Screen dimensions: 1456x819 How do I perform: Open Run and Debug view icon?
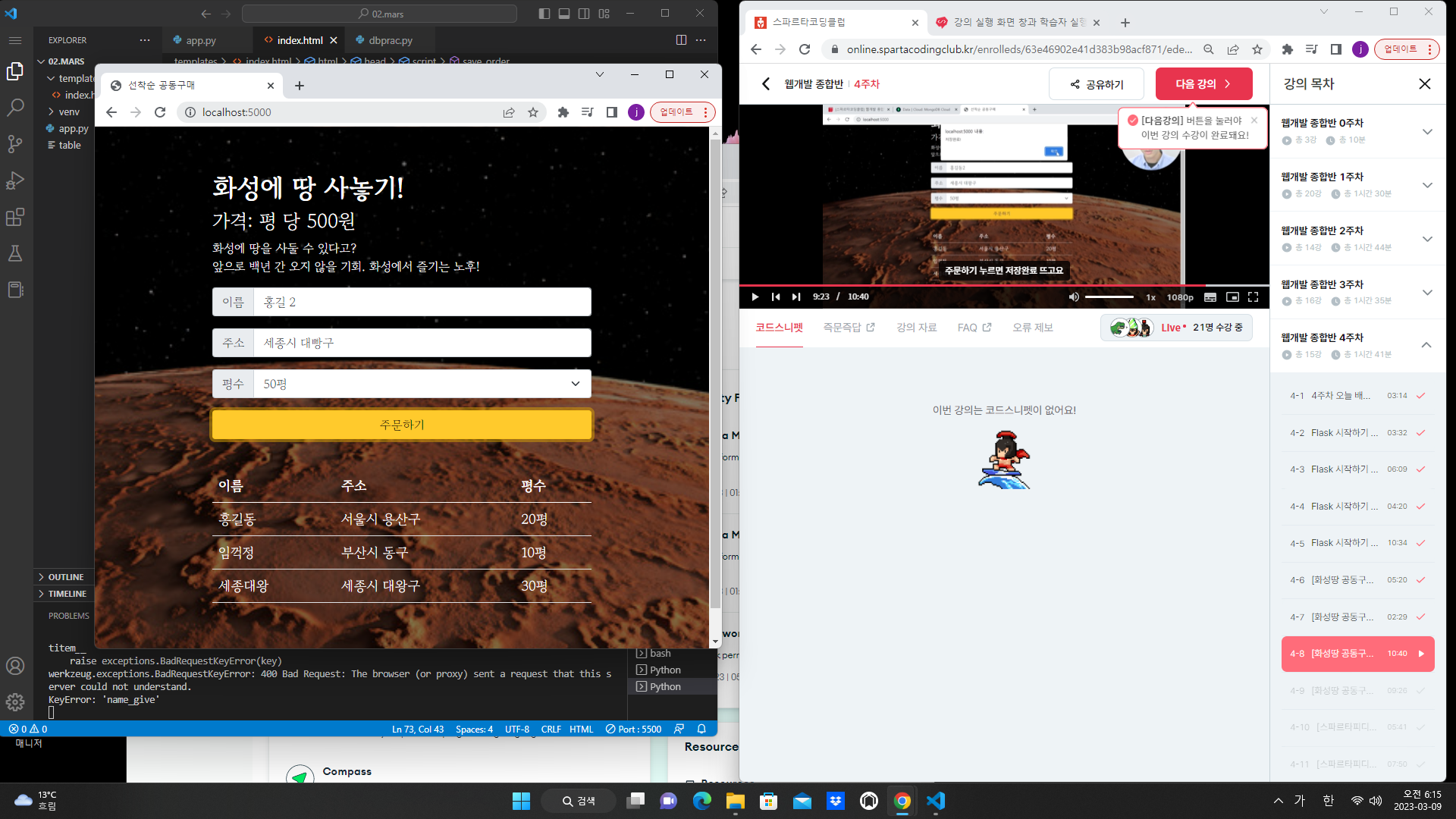(x=15, y=180)
